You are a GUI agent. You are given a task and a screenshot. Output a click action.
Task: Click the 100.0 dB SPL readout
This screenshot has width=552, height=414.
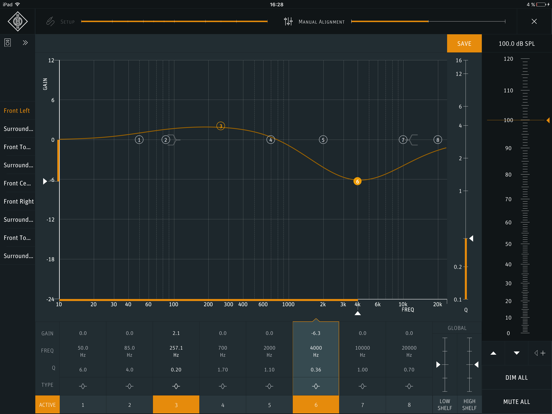[516, 44]
